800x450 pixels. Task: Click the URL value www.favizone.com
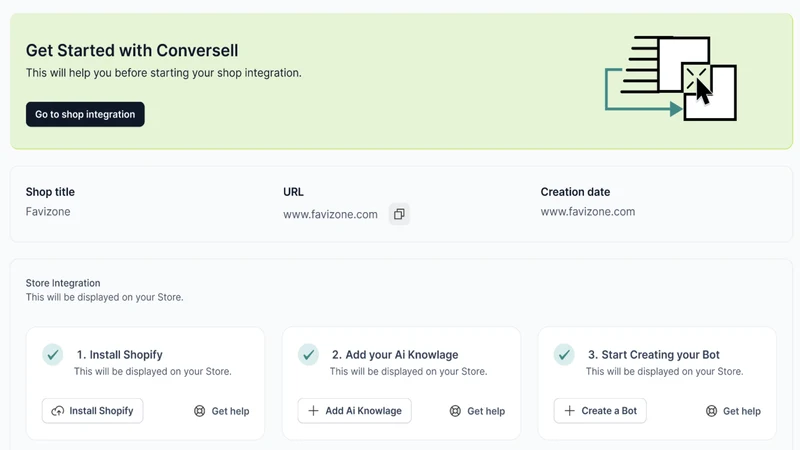point(330,214)
